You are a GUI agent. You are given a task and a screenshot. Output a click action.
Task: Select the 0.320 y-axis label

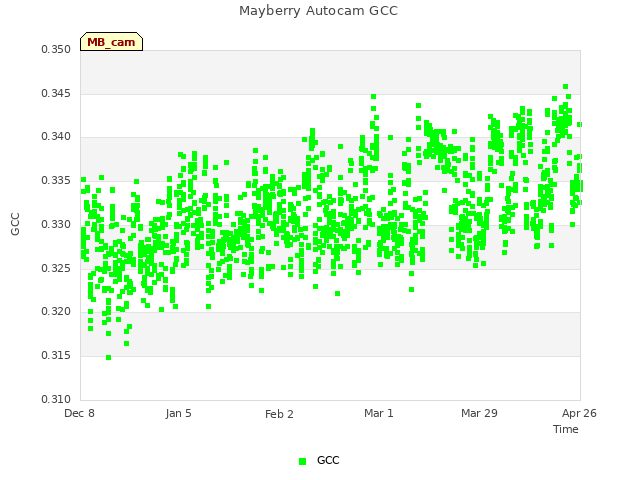click(56, 311)
